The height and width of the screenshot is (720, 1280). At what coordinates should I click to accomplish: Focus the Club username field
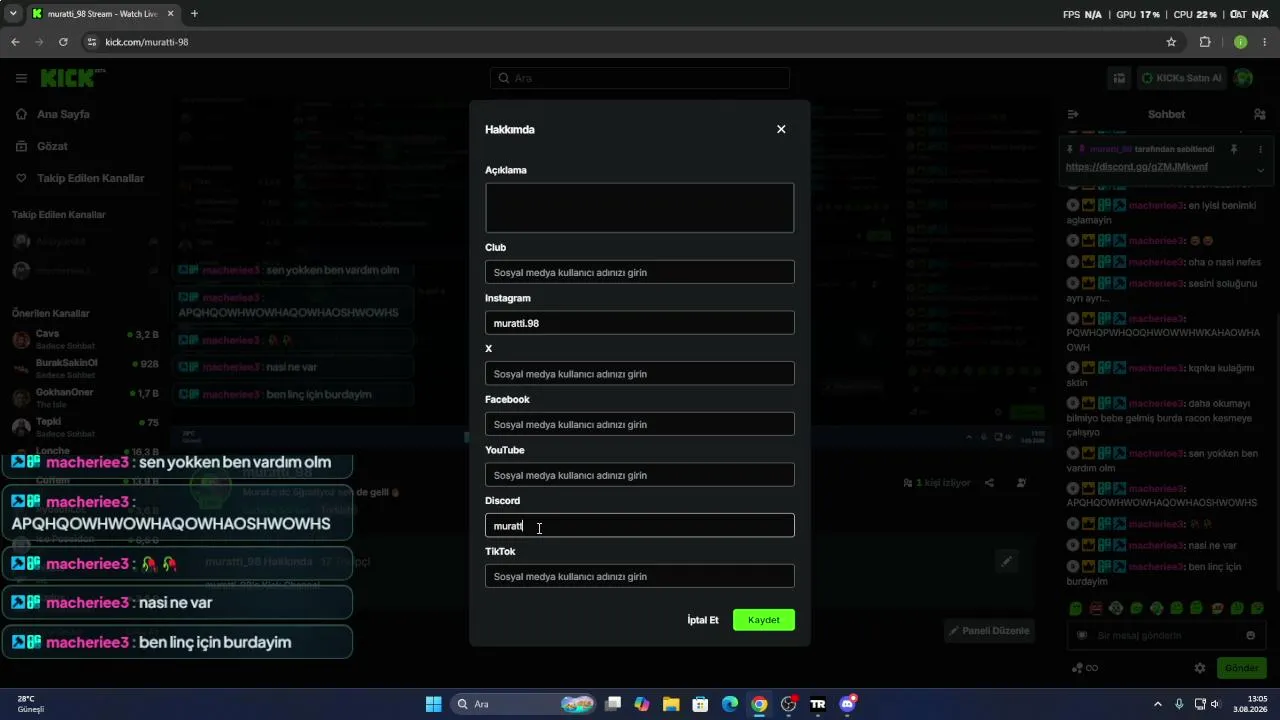640,272
